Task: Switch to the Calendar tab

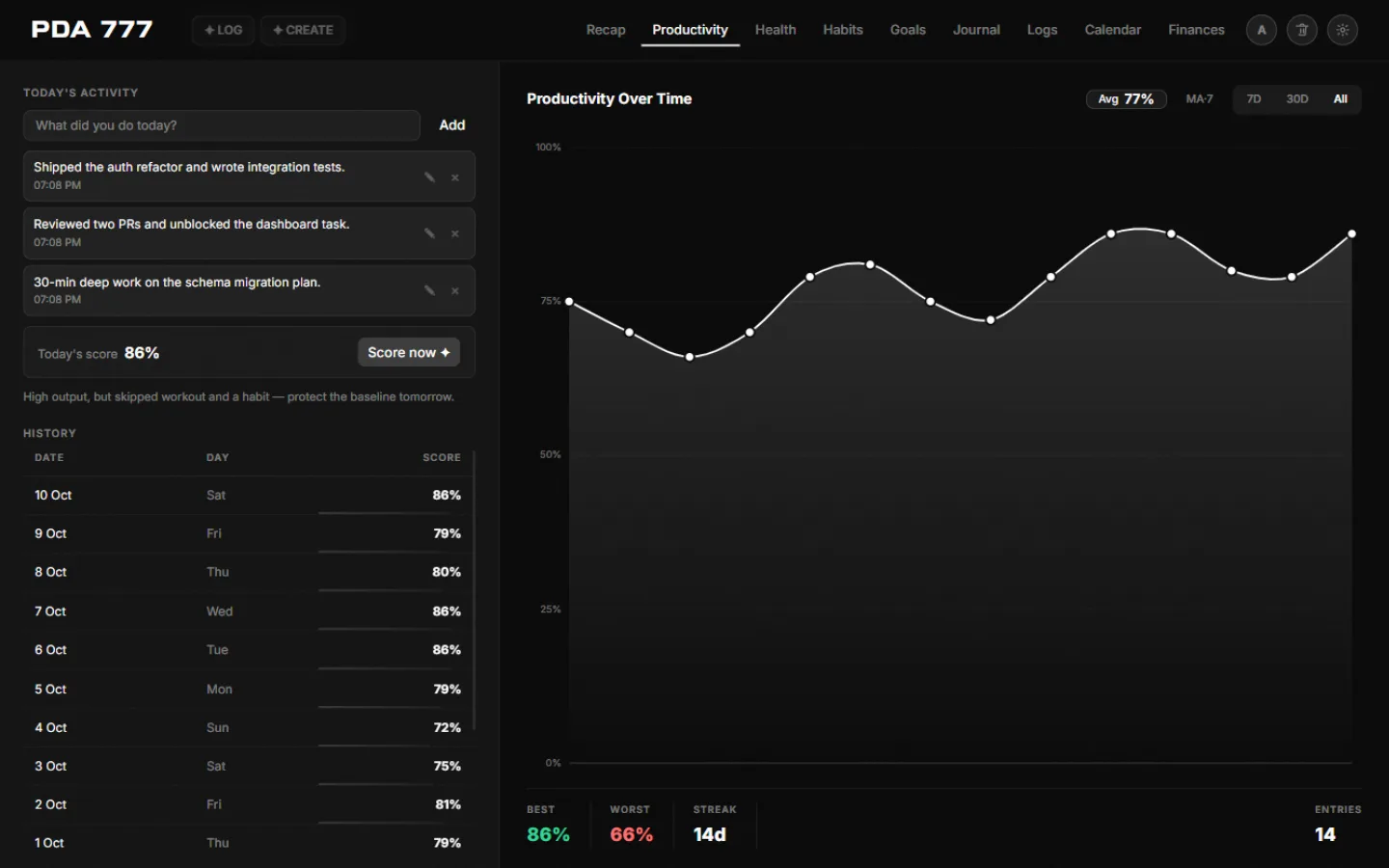Action: 1112,30
